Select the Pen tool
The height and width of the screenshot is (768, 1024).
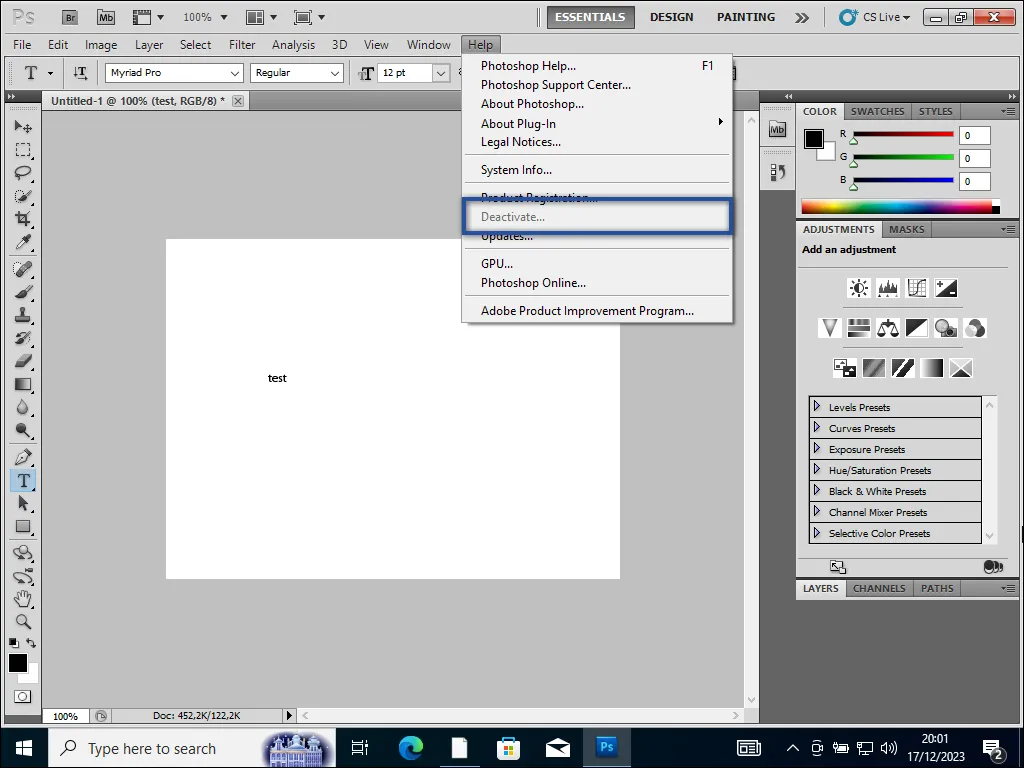click(23, 457)
